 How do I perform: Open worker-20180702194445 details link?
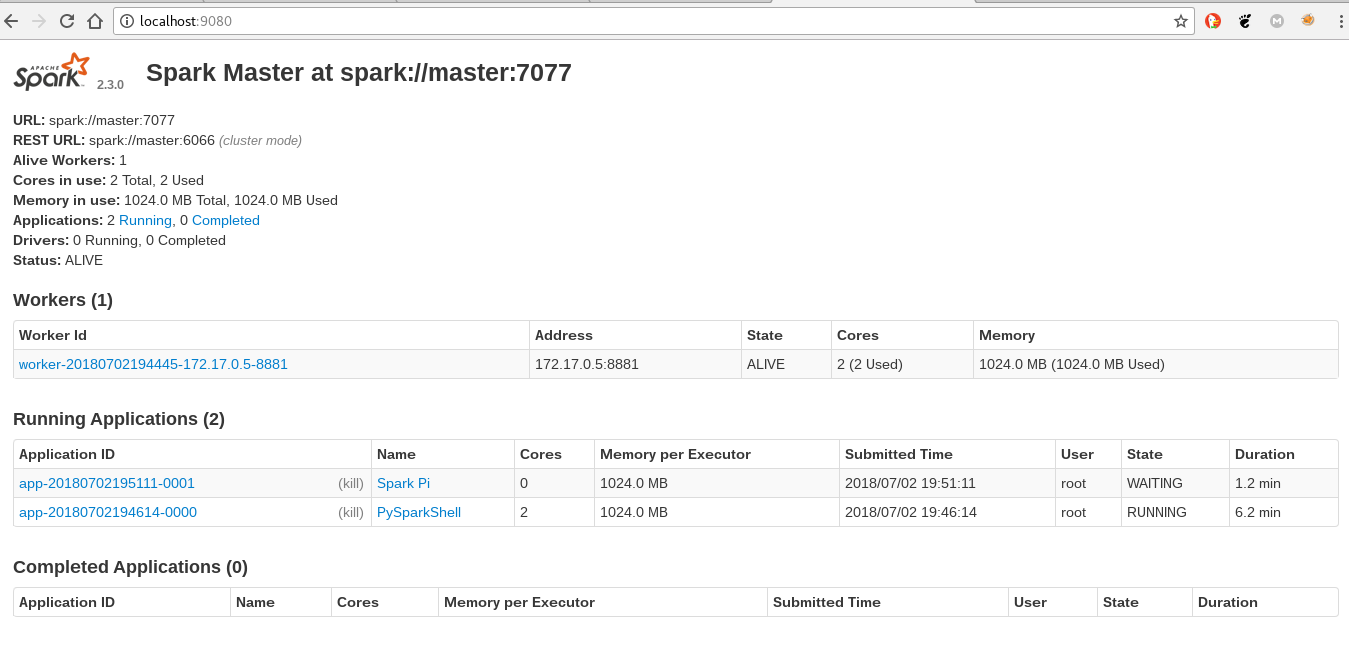(153, 364)
